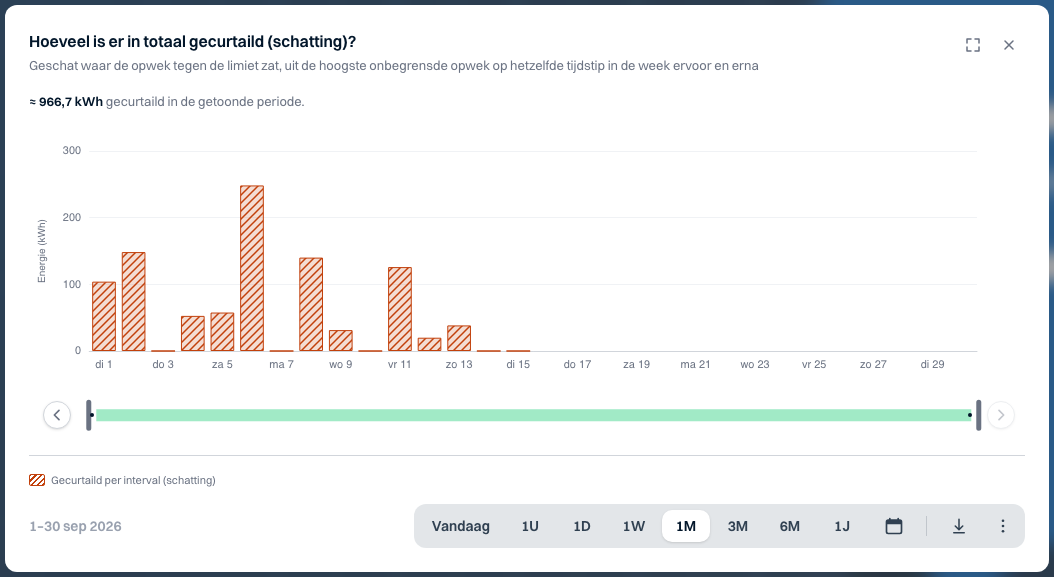Screen dimensions: 1054x577
Task: Click the 'zo 27' axis label
Action: point(873,364)
